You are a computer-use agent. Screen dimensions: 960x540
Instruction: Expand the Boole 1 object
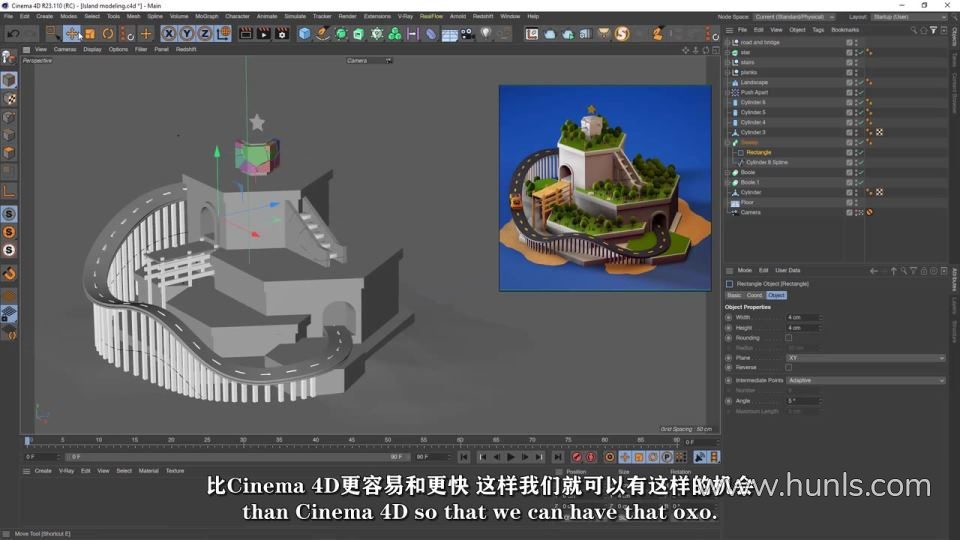point(728,182)
